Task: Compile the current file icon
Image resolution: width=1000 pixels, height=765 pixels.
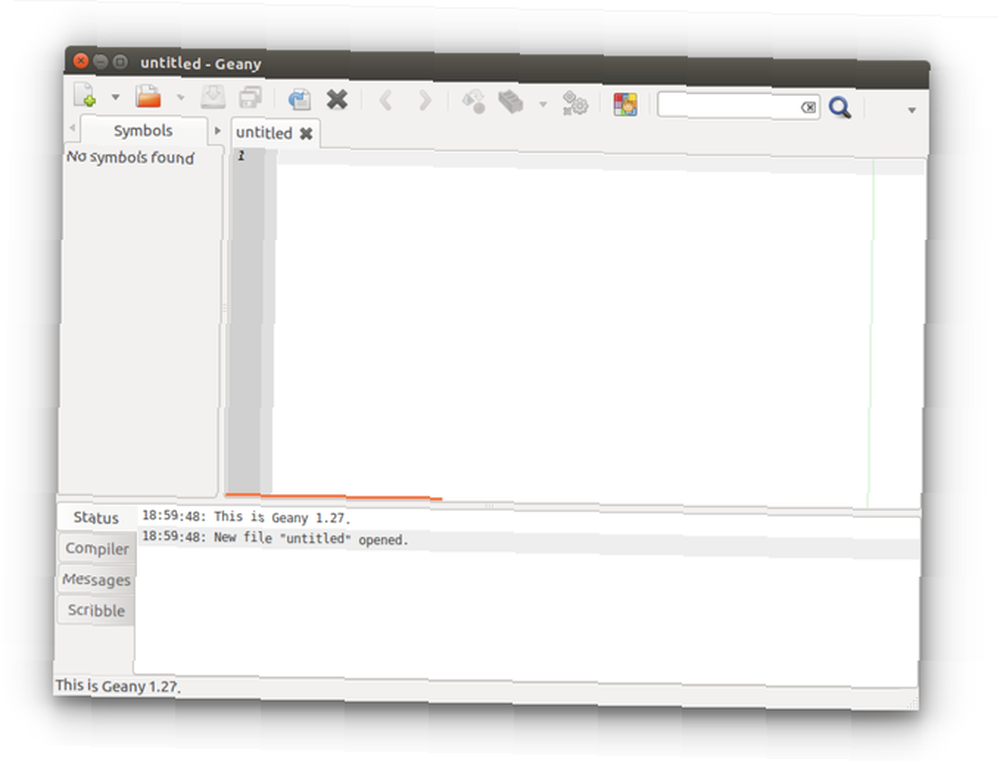Action: (474, 101)
